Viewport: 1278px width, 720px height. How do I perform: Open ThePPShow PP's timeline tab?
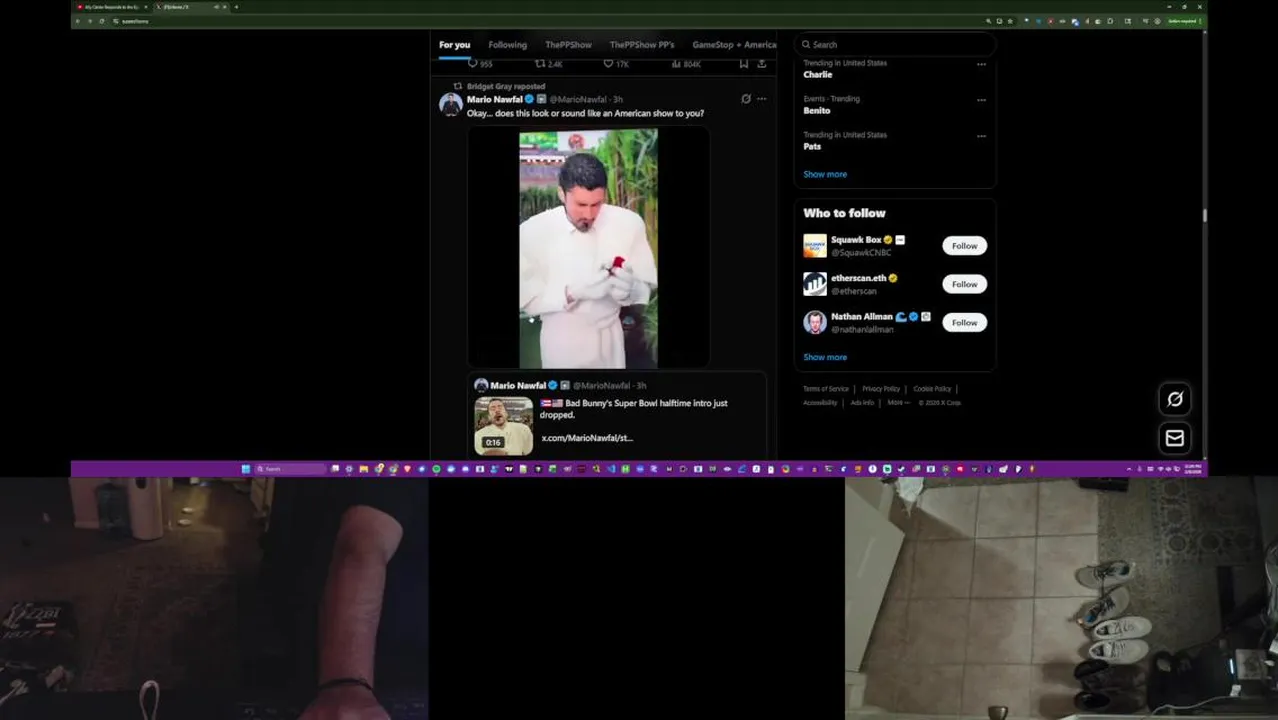pyautogui.click(x=642, y=45)
